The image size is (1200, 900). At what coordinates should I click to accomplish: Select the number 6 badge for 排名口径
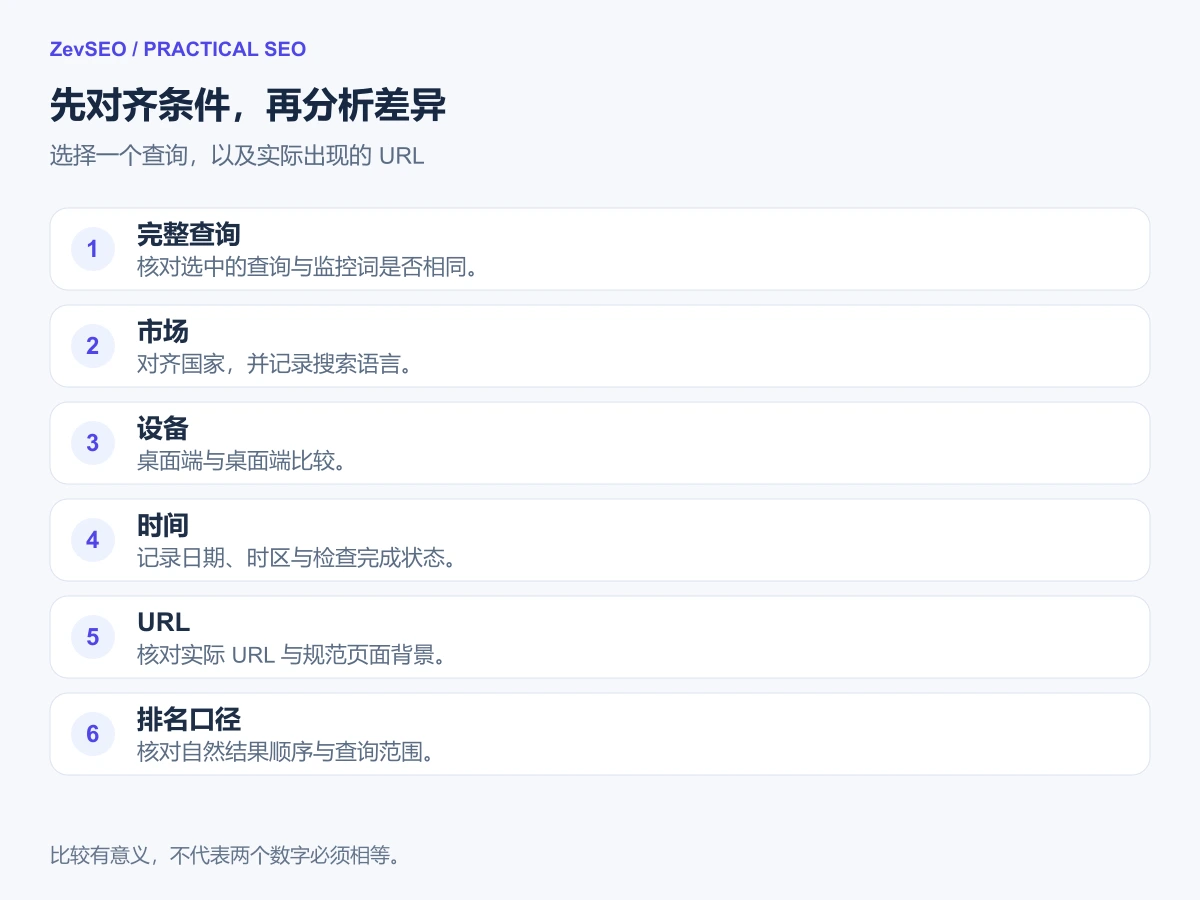pos(93,734)
